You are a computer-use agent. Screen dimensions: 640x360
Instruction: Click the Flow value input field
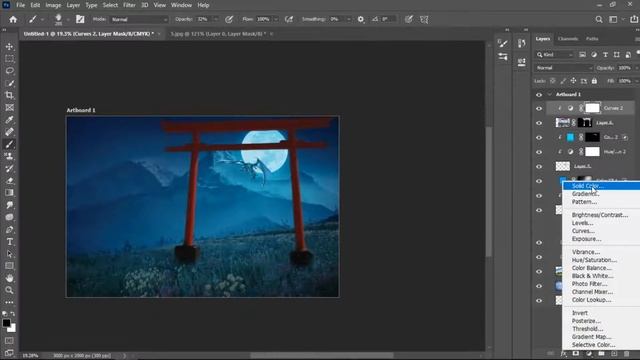263,19
